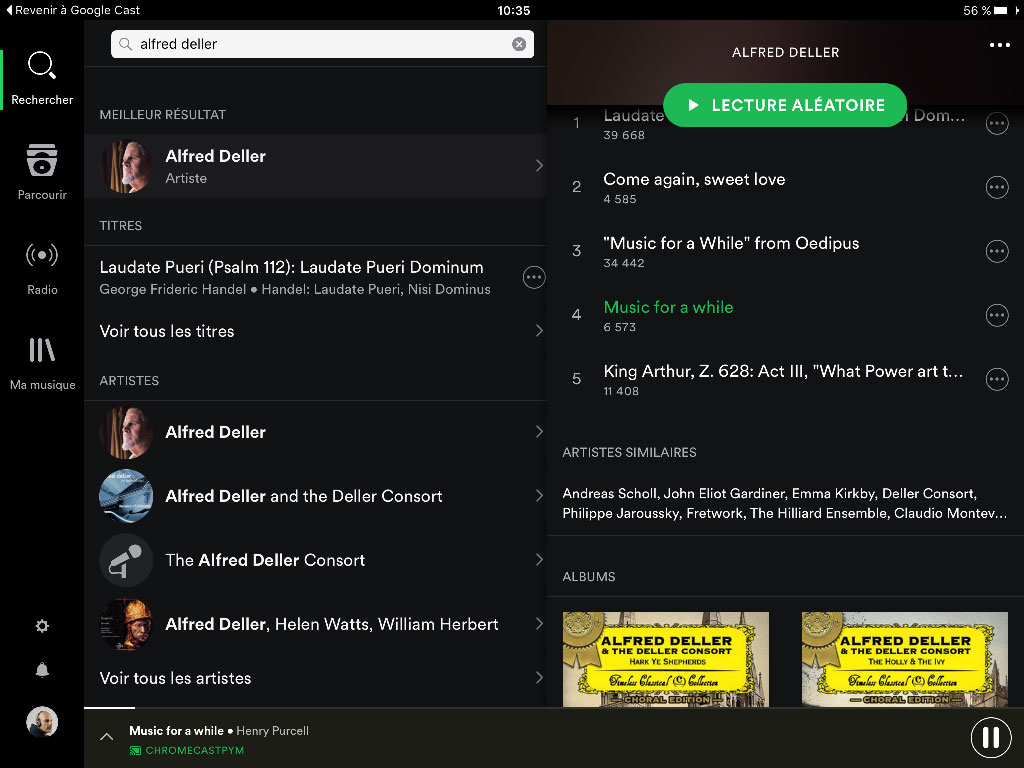Screen dimensions: 1024x768
Task: Tap the microphone avatar for The Alfred Deller Consort
Action: [126, 560]
